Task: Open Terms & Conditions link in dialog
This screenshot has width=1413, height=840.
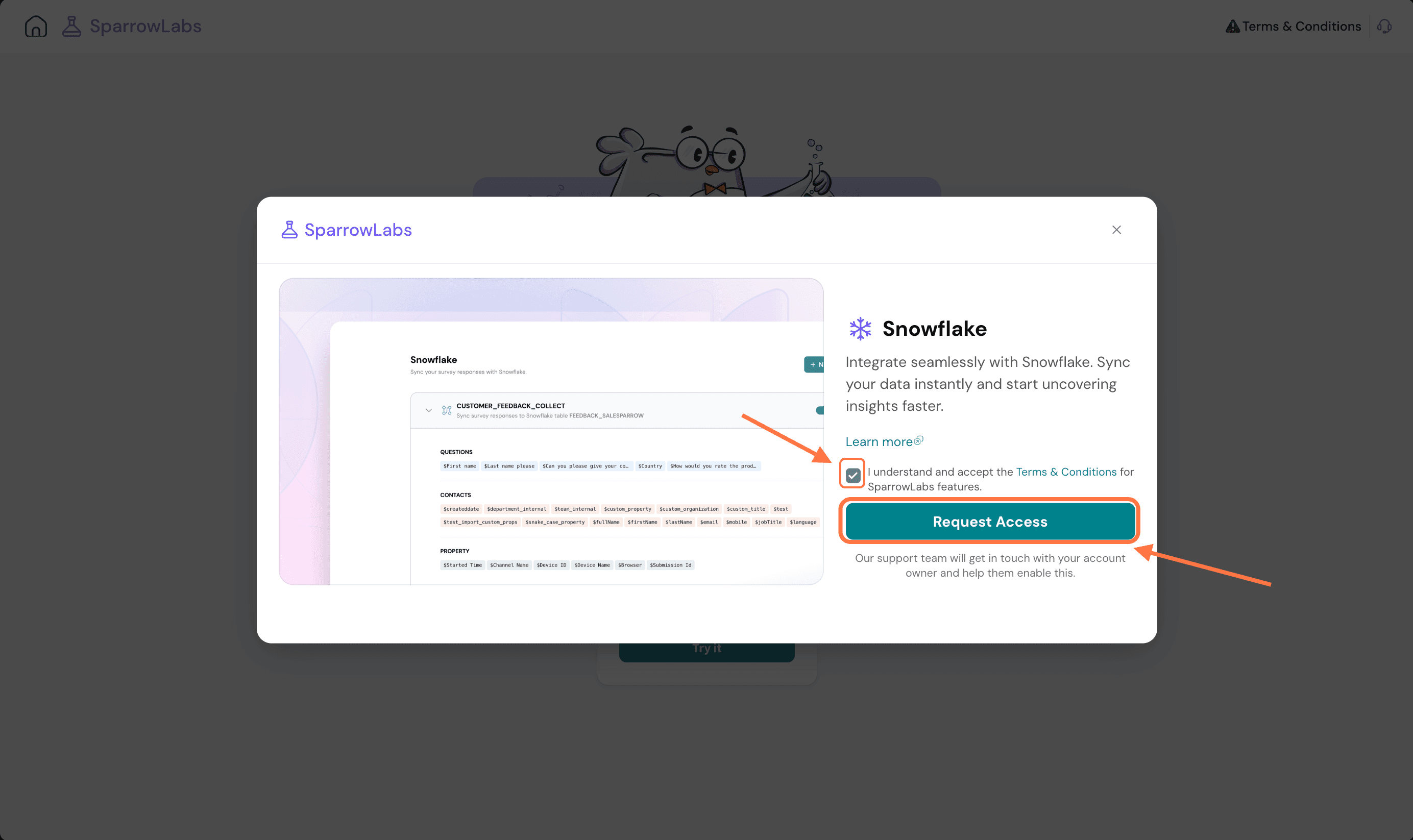Action: pyautogui.click(x=1066, y=472)
